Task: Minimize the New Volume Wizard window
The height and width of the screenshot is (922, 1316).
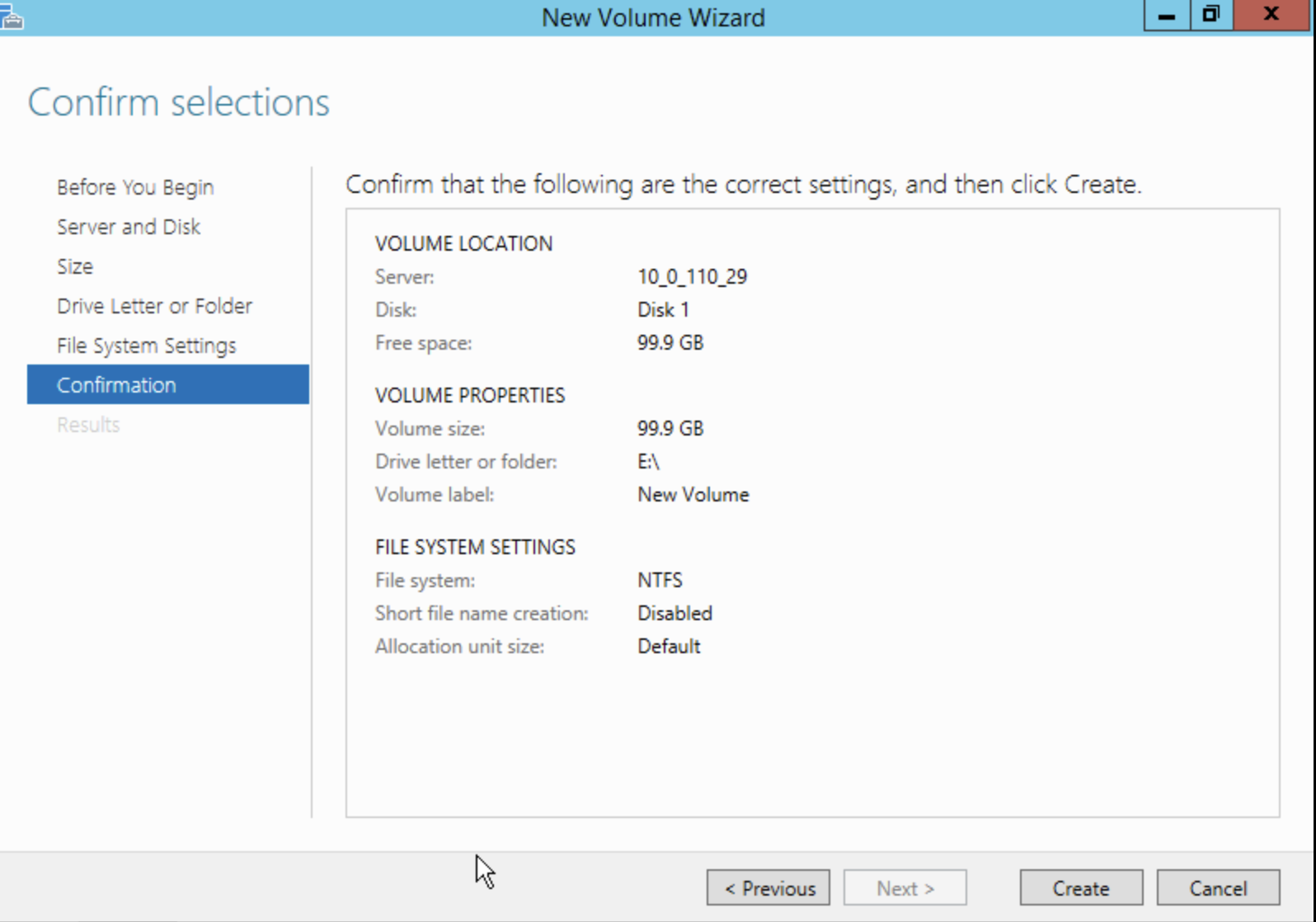Action: click(x=1166, y=16)
